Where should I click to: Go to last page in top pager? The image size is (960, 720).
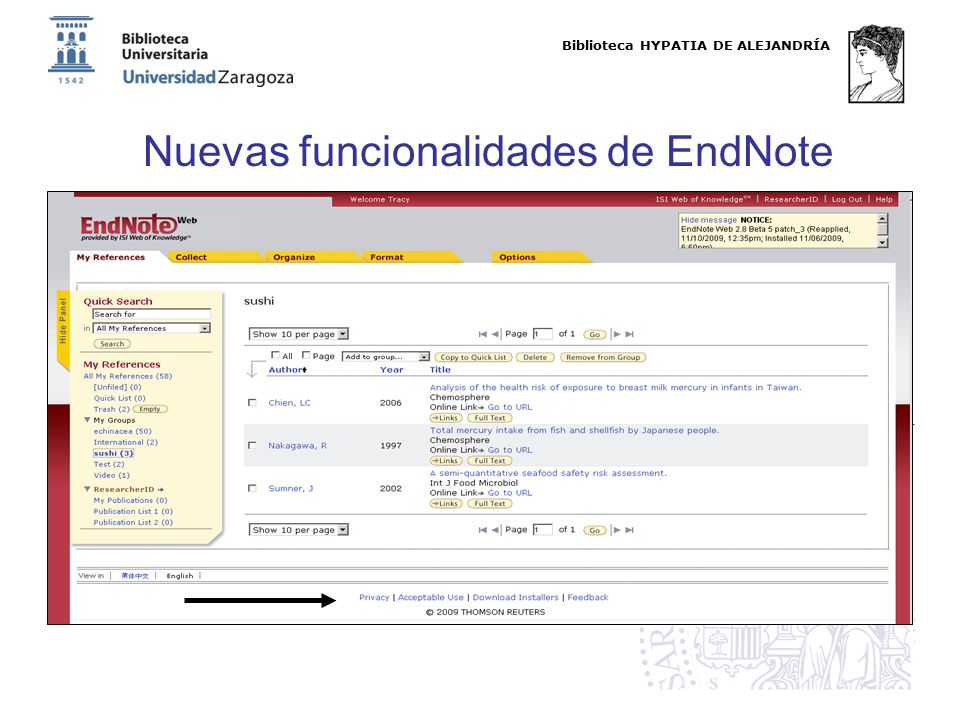coord(629,334)
